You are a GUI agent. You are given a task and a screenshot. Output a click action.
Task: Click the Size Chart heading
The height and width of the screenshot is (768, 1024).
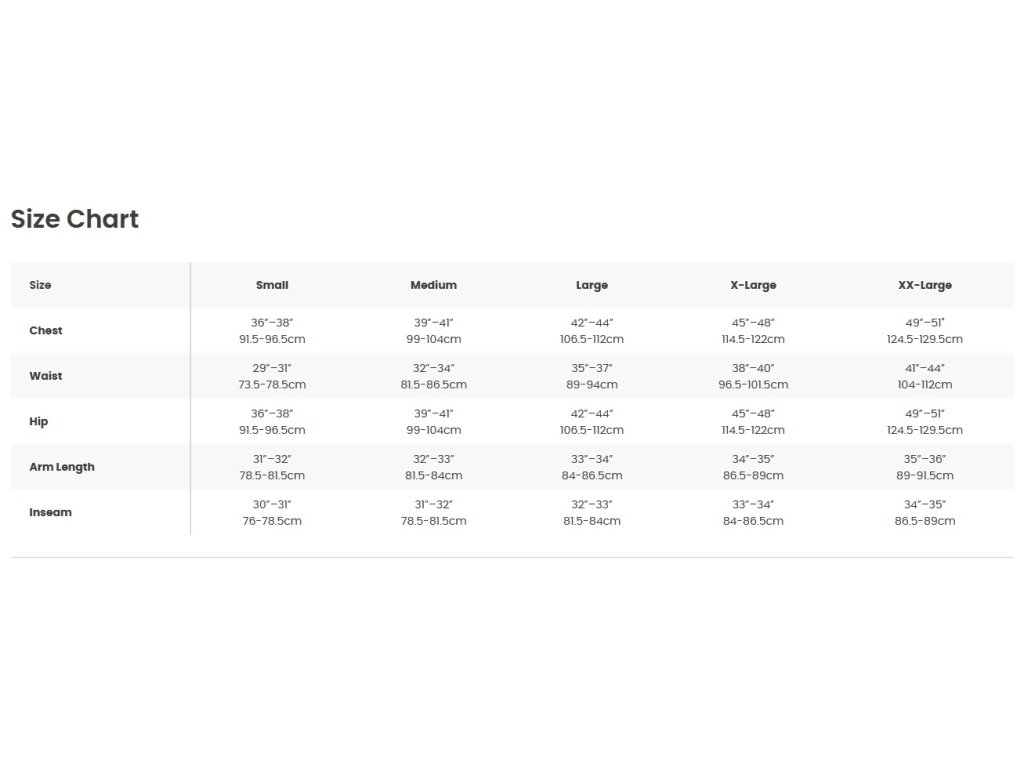74,219
